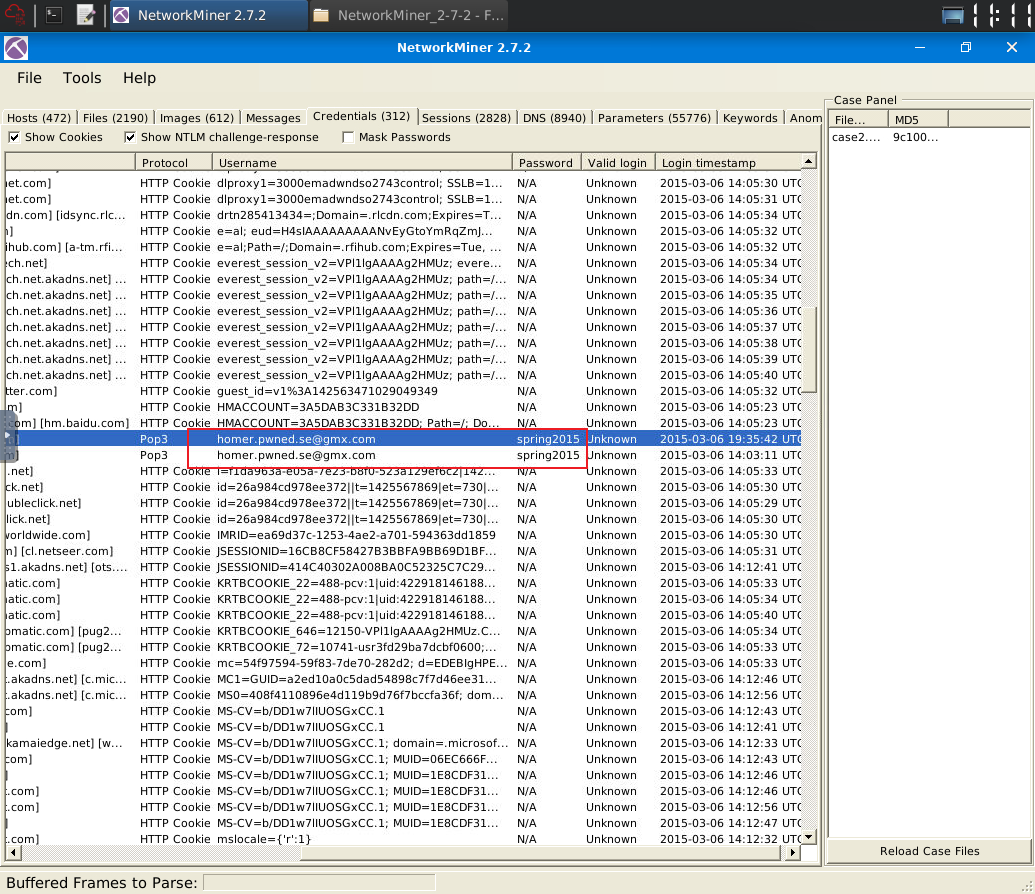Screen dimensions: 1035x894
Task: Open the text editor launcher in the top panel
Action: tap(86, 15)
